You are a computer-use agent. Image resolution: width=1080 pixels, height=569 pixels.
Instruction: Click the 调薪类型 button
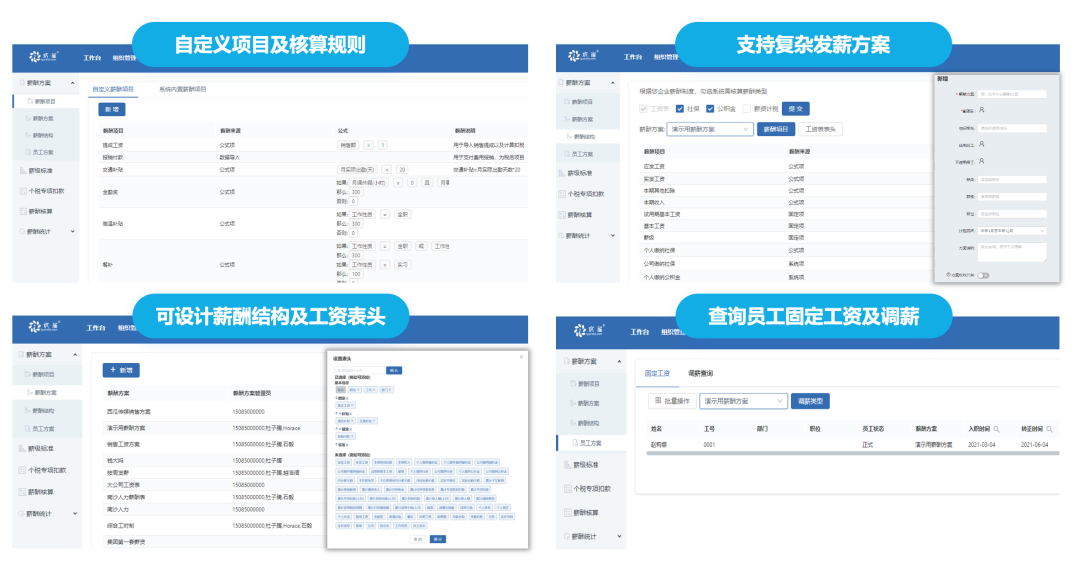(x=810, y=401)
